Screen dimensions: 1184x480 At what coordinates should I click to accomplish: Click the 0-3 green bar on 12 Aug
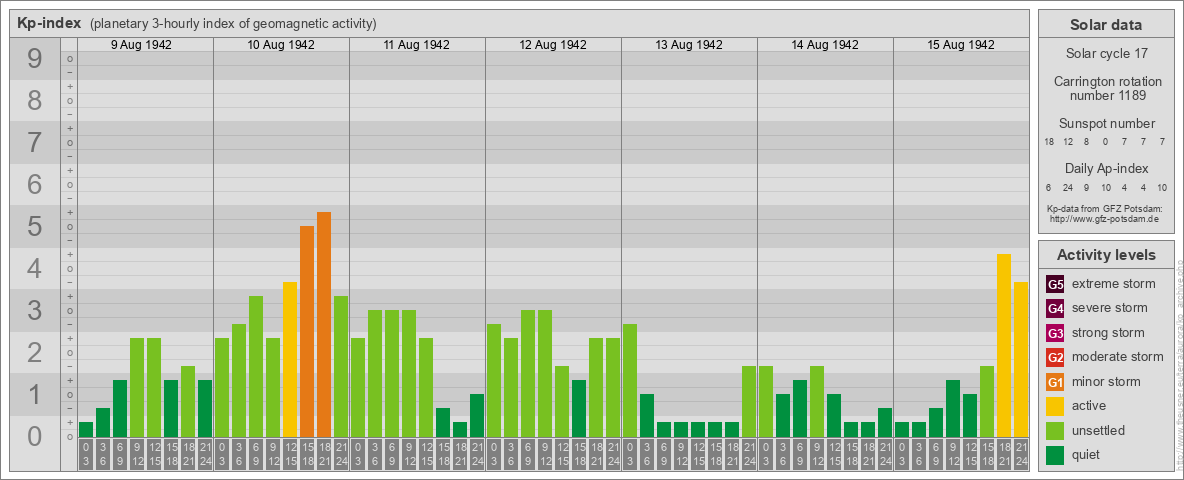494,380
